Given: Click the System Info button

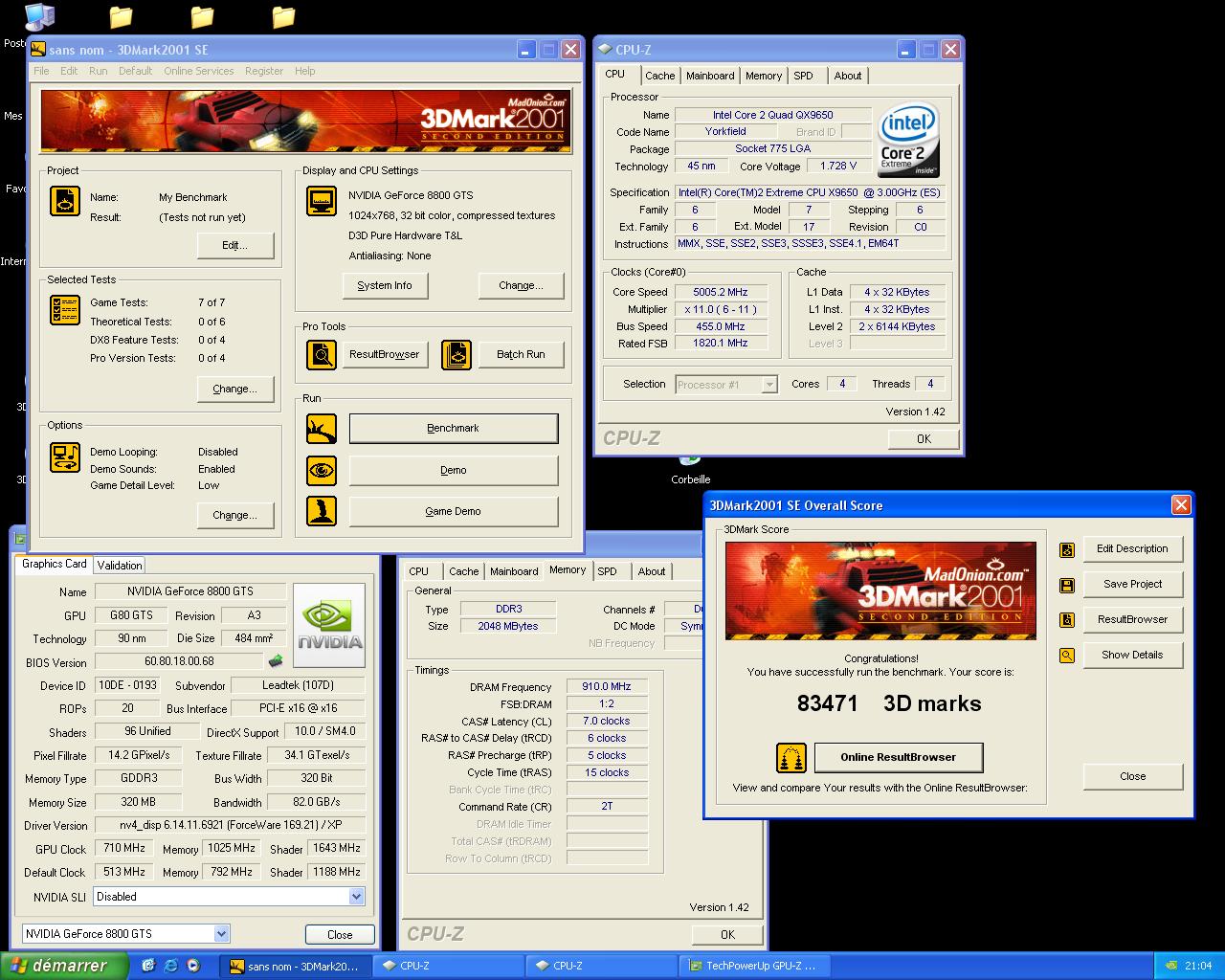Looking at the screenshot, I should (385, 285).
